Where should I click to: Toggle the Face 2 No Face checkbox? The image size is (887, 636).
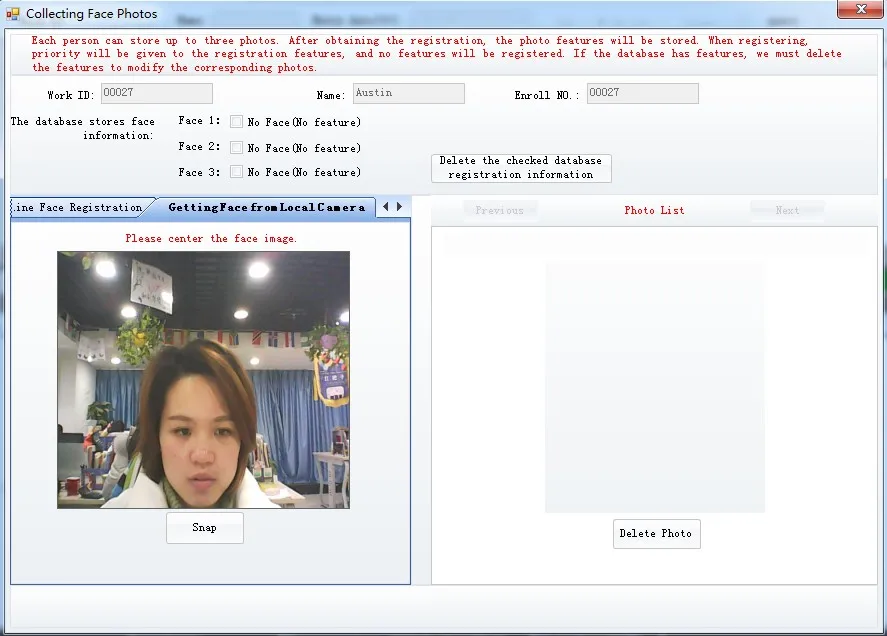[237, 147]
